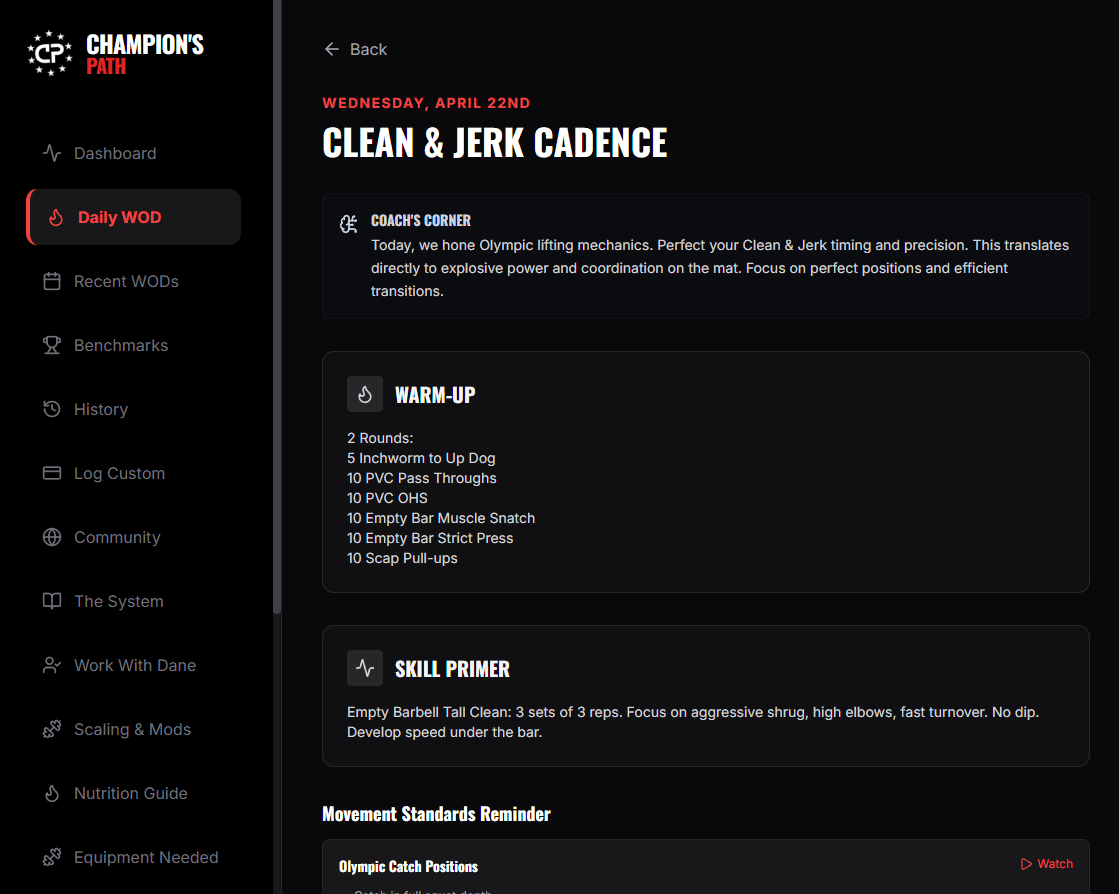Viewport: 1119px width, 894px height.
Task: Click the Coach's Corner icon
Action: (349, 224)
